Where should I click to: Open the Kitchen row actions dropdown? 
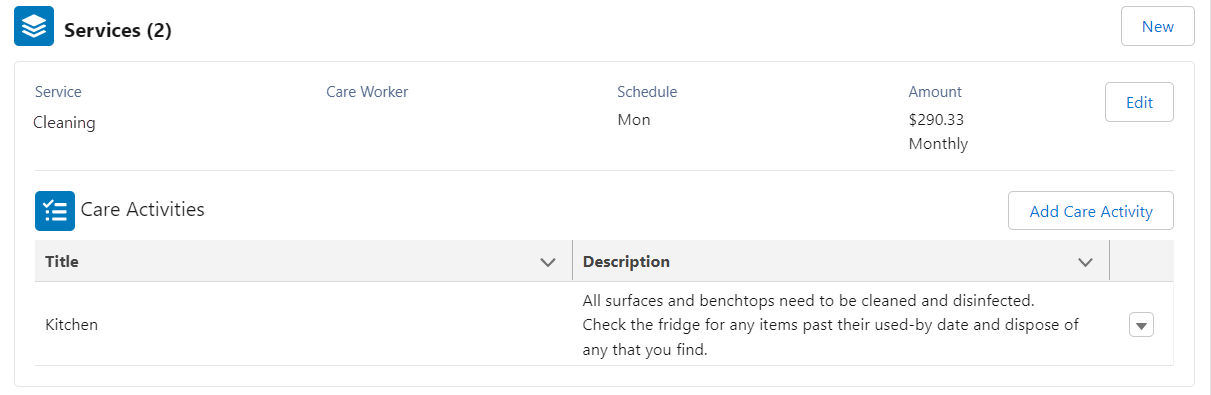(1141, 325)
